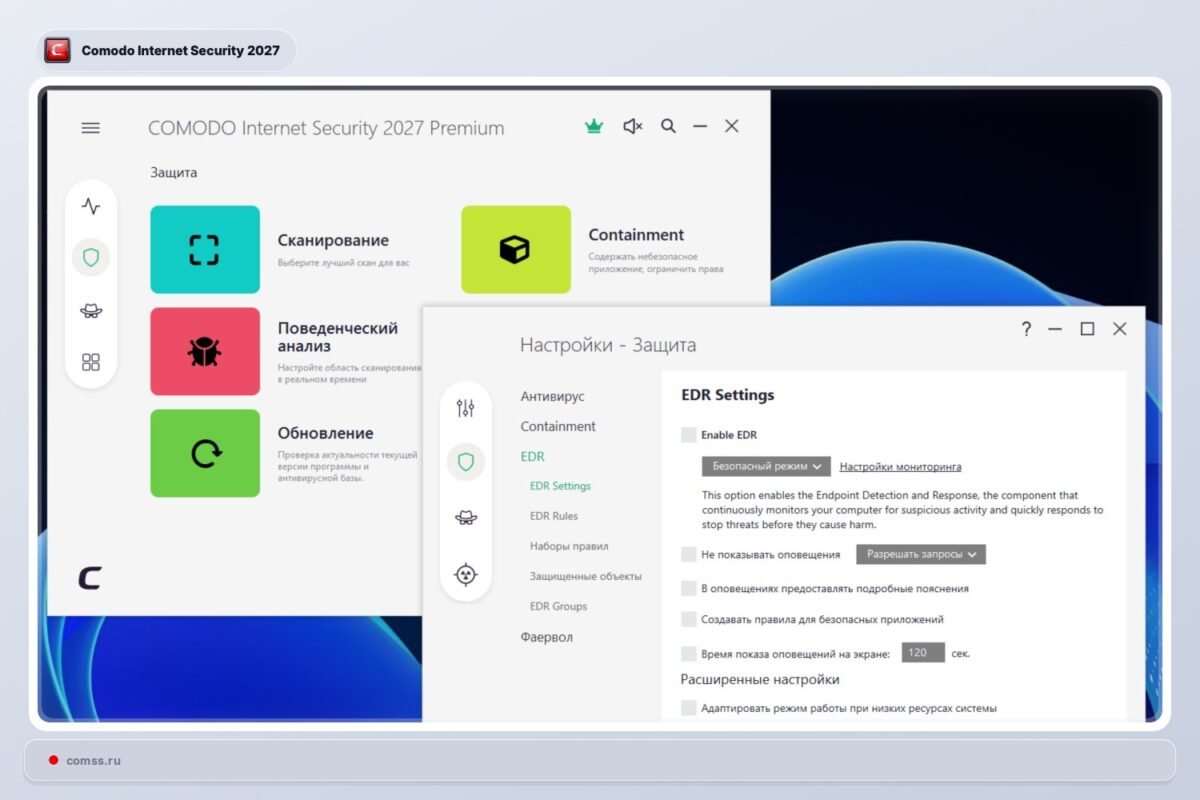Minimize the settings window
The height and width of the screenshot is (800, 1200).
1055,329
